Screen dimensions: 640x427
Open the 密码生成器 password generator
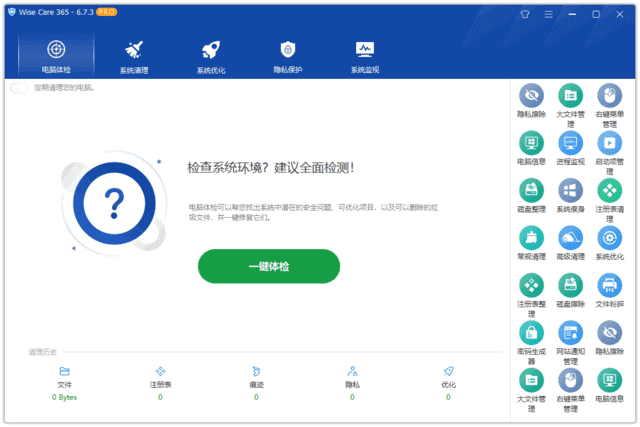pyautogui.click(x=531, y=333)
